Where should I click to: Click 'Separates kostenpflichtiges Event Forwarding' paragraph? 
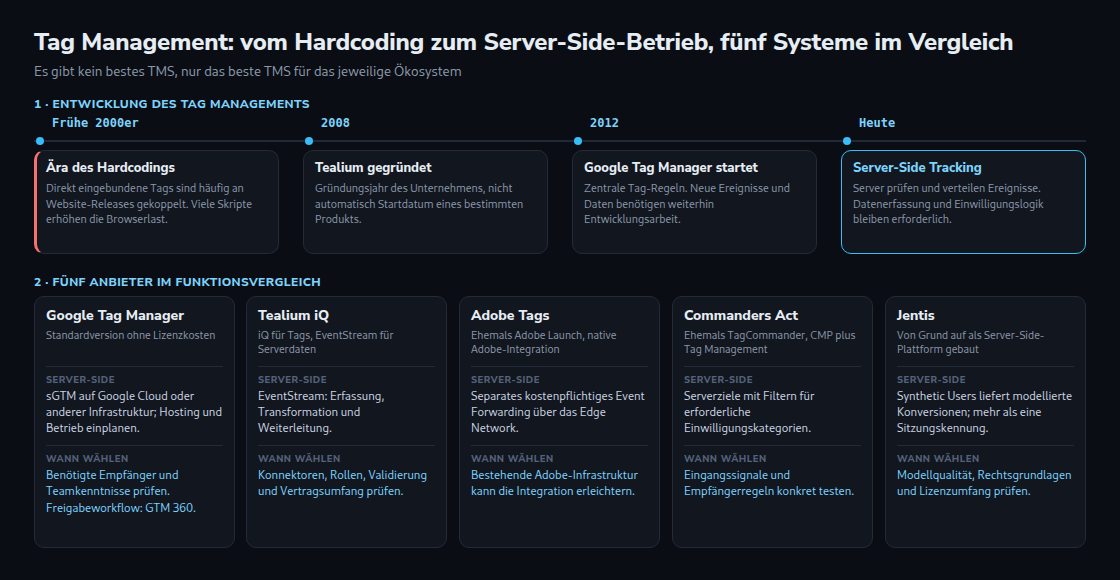(x=557, y=412)
